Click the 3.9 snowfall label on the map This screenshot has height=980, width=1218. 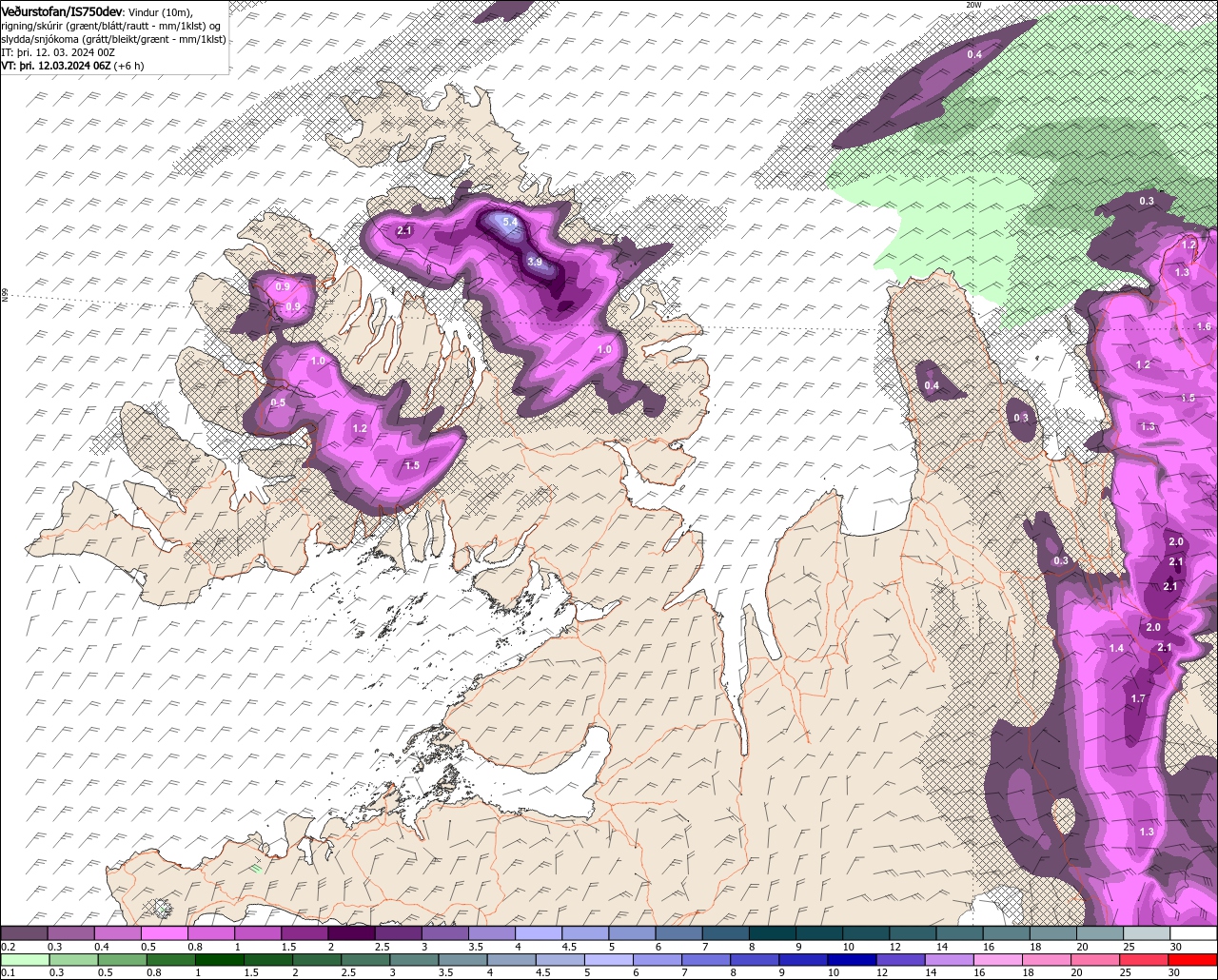tap(535, 262)
